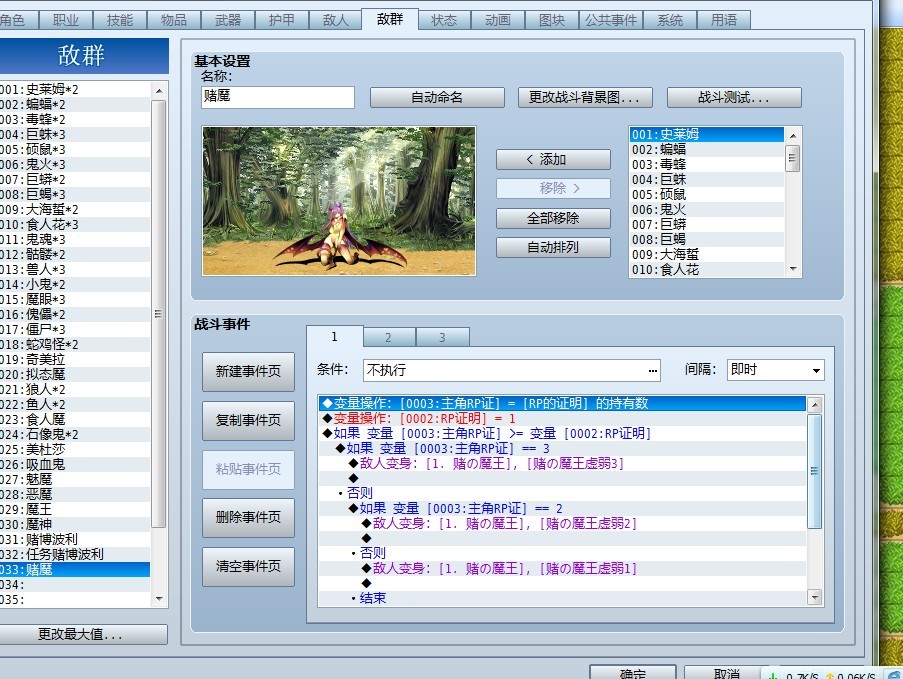Screen dimensions: 903x679
Task: Click down arrow of the event command scrollbar
Action: (815, 597)
